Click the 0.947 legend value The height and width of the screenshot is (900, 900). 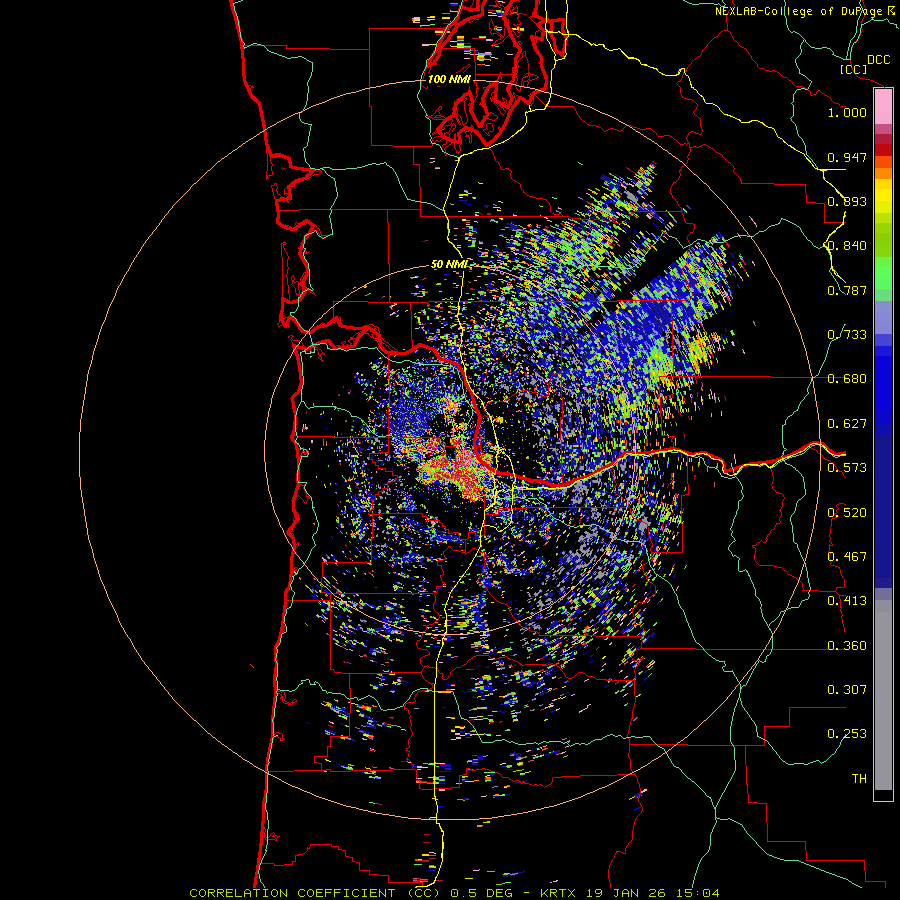pyautogui.click(x=847, y=157)
